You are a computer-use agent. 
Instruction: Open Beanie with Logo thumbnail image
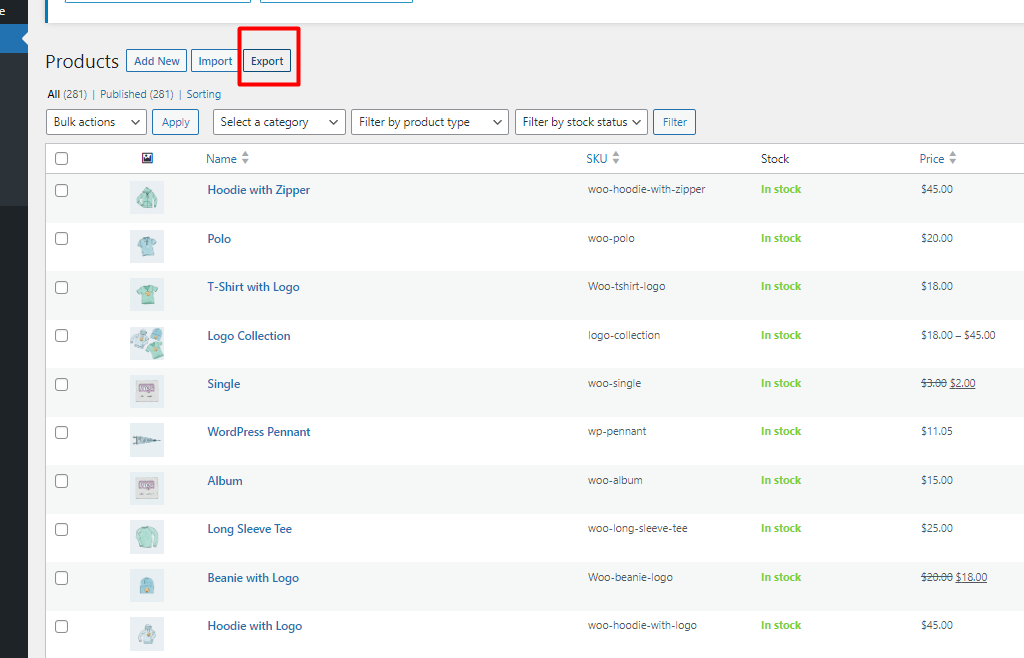(147, 586)
